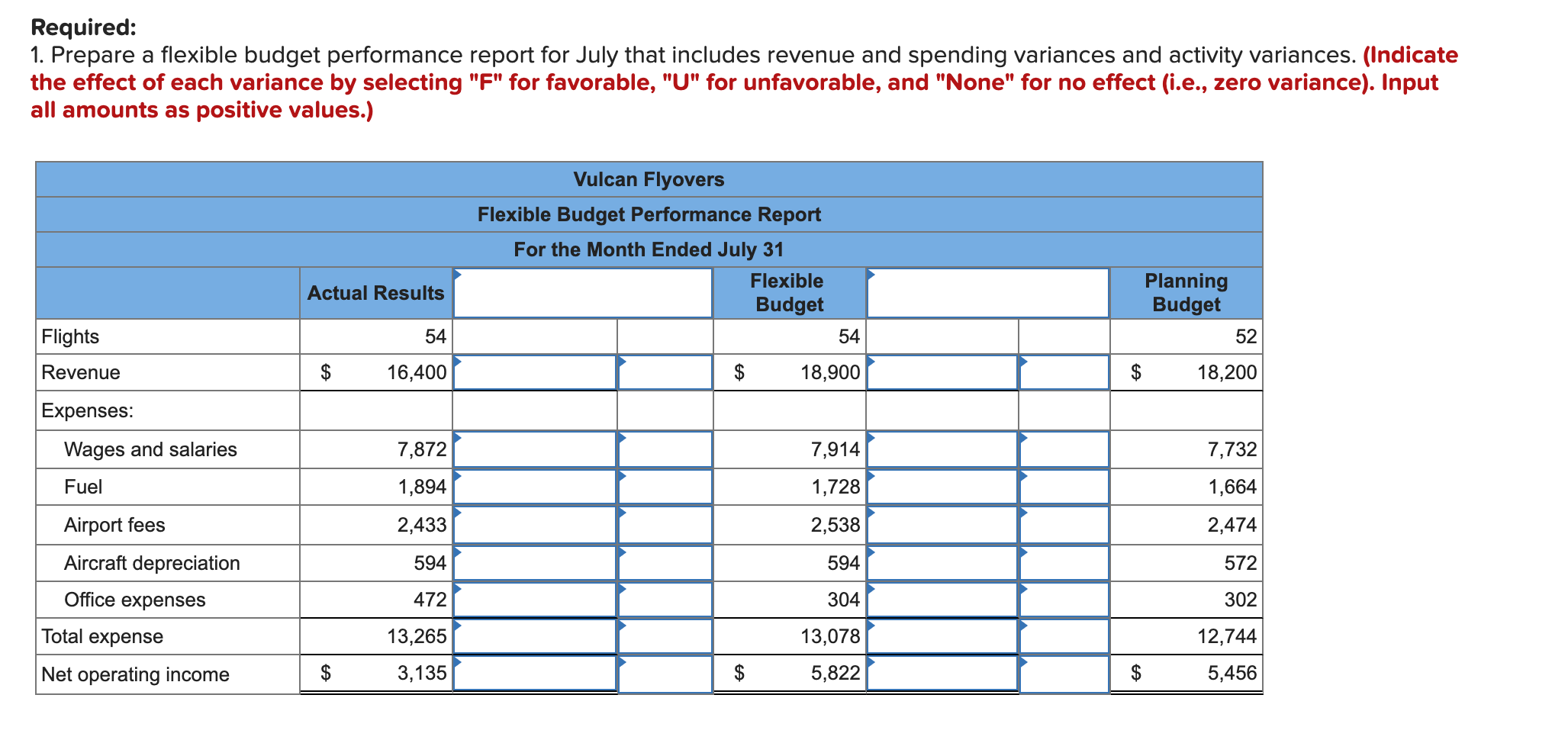Click Net operating income activity variance amount field

[943, 674]
